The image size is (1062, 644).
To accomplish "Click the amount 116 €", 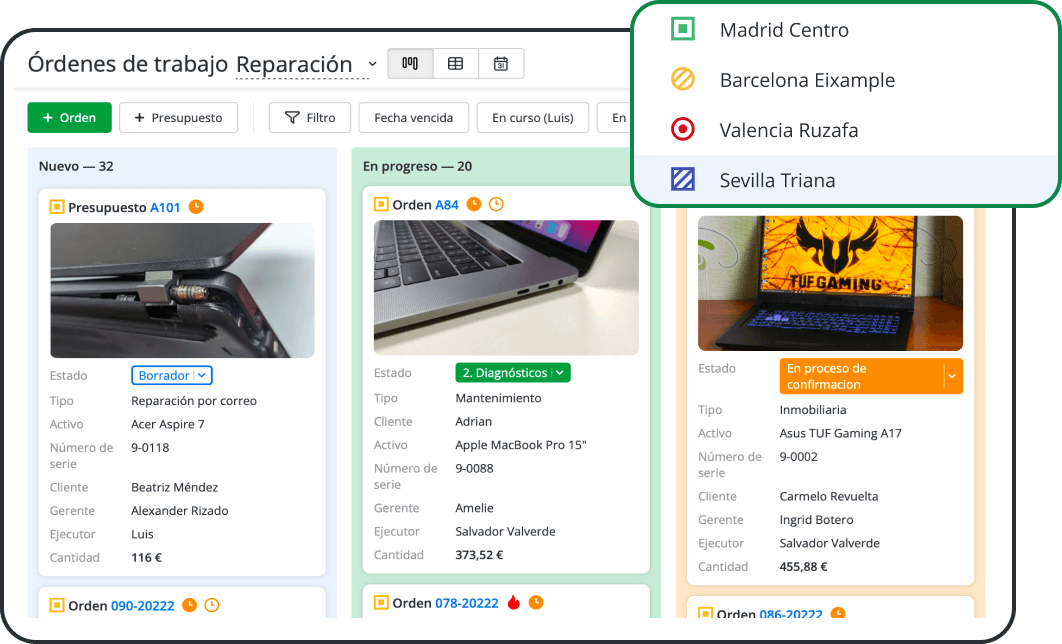I will click(146, 558).
